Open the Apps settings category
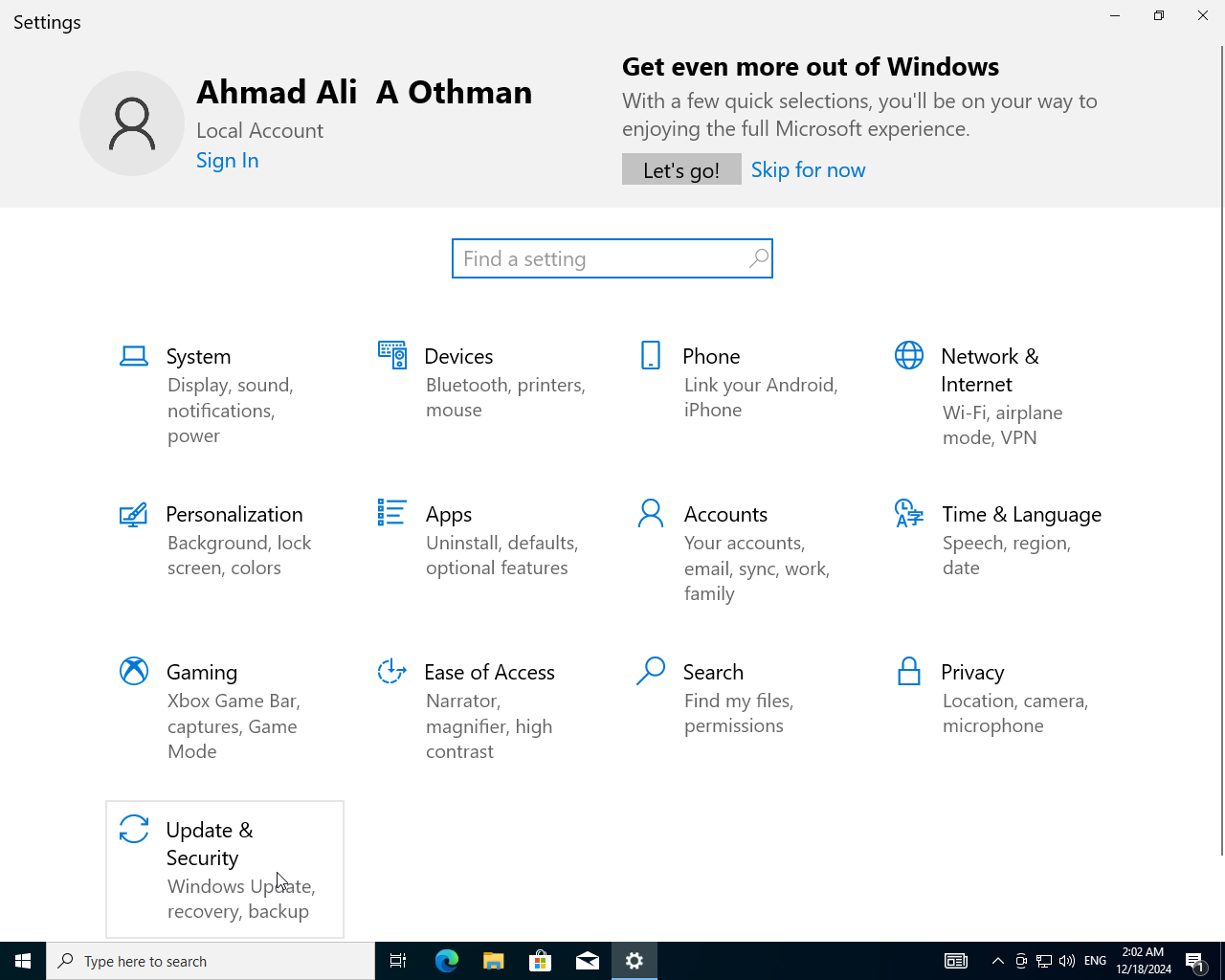The width and height of the screenshot is (1225, 980). tap(449, 515)
